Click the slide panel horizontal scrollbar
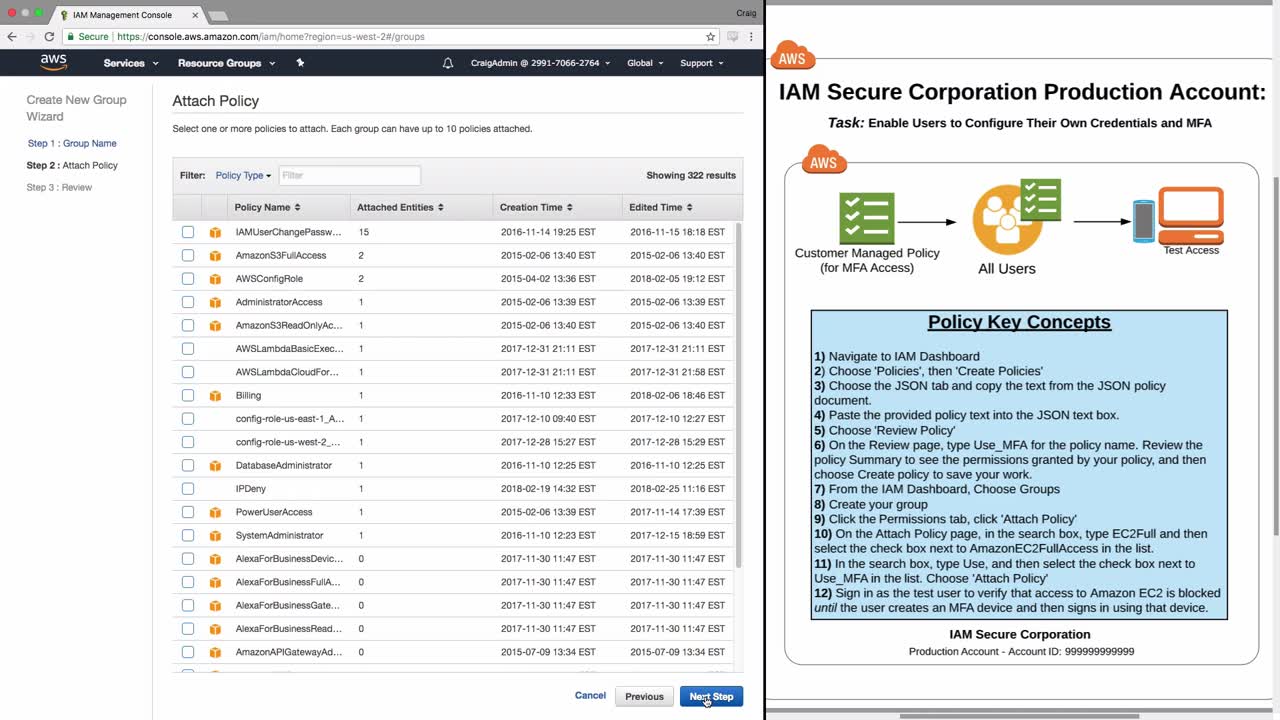Viewport: 1280px width, 720px height. [1019, 716]
